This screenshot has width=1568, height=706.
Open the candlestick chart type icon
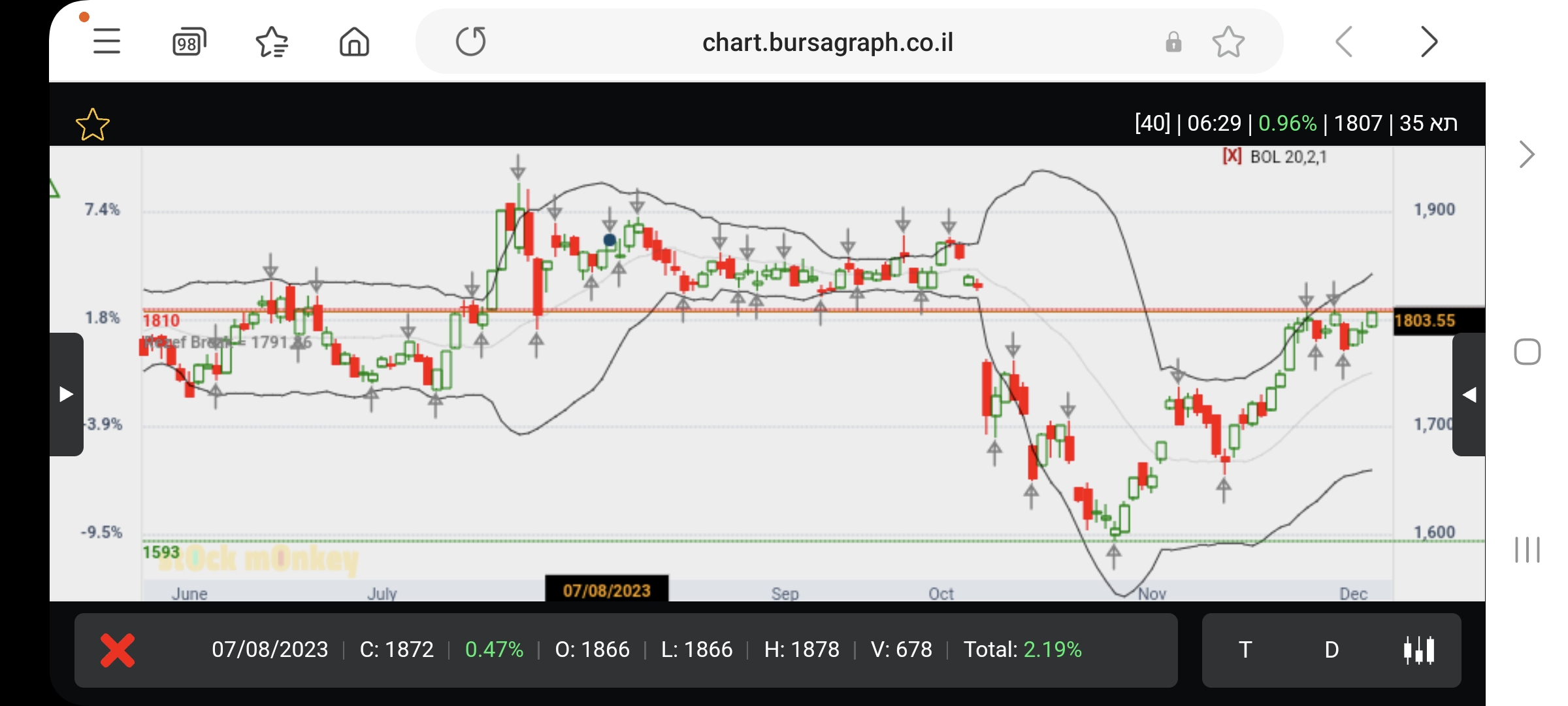click(1418, 650)
